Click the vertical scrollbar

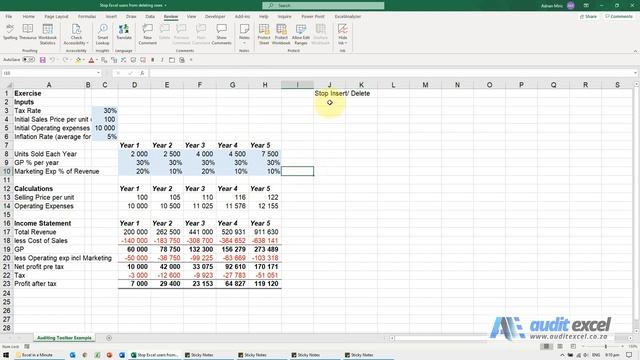636,204
